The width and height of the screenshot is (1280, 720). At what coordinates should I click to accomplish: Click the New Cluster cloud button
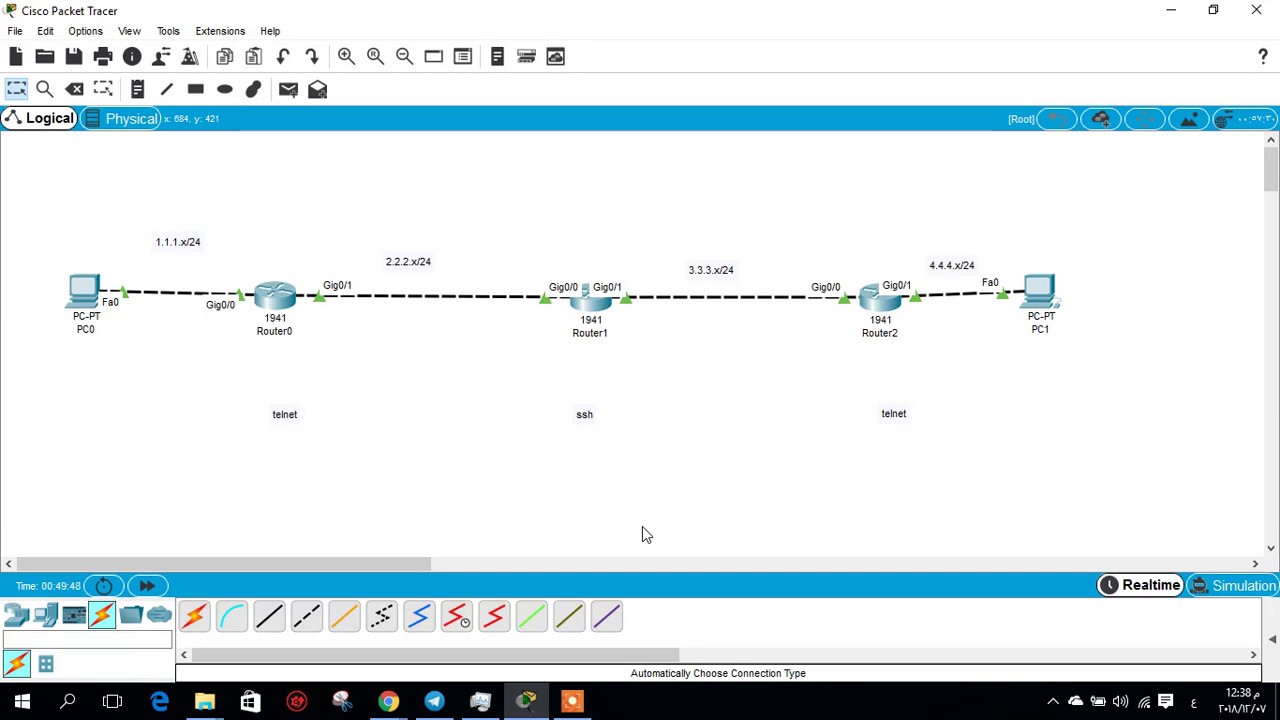pos(1101,119)
